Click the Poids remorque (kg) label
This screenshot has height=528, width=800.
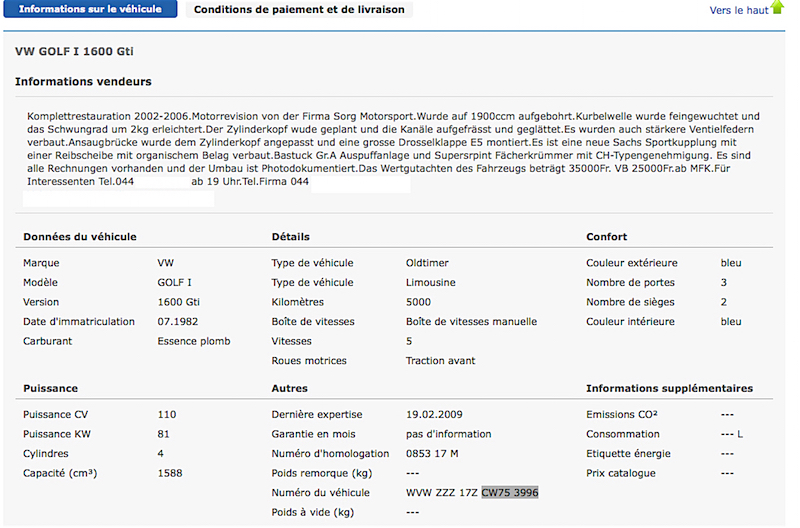click(321, 473)
